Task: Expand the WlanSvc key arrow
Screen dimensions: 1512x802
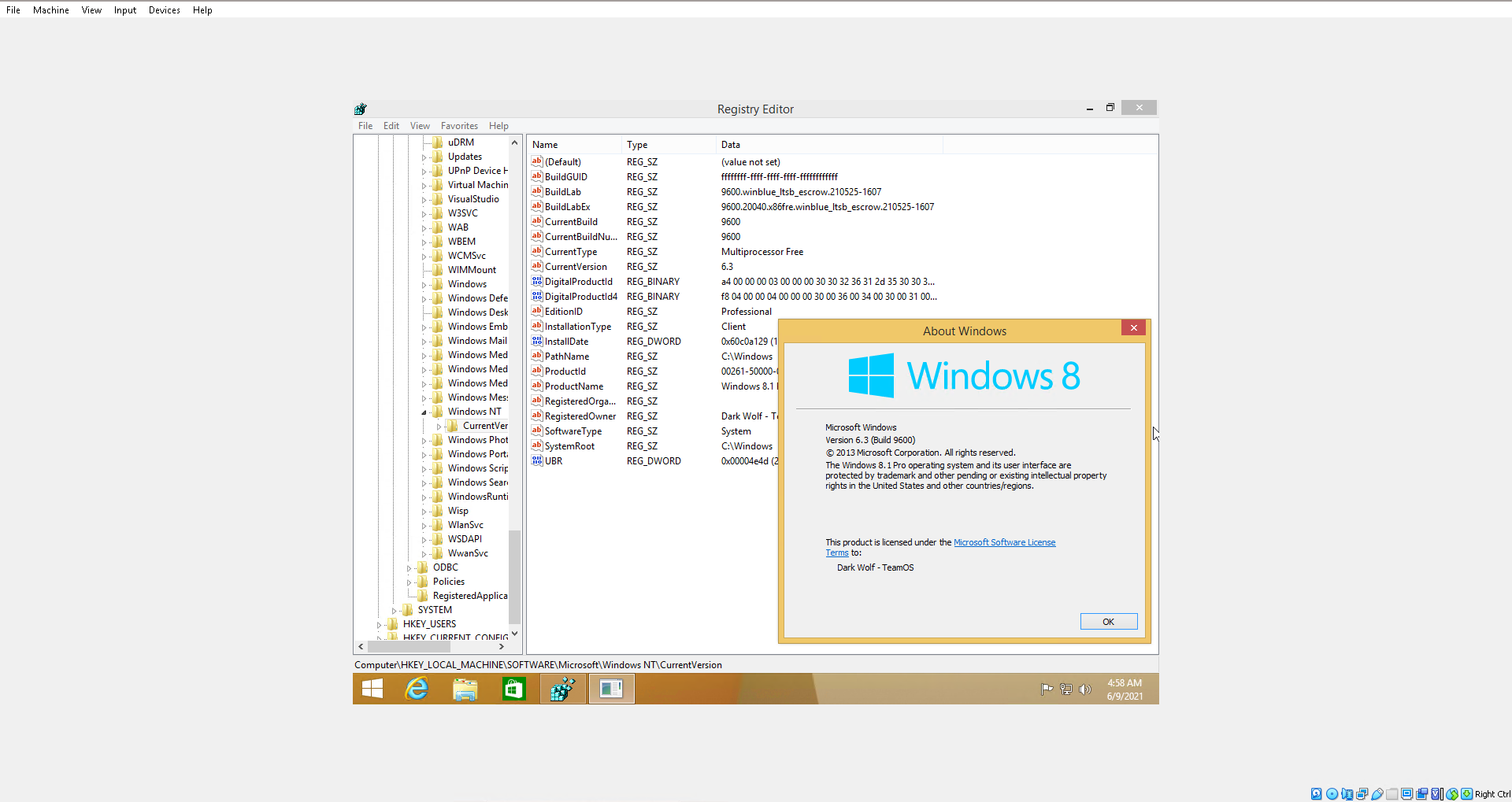Action: [424, 525]
